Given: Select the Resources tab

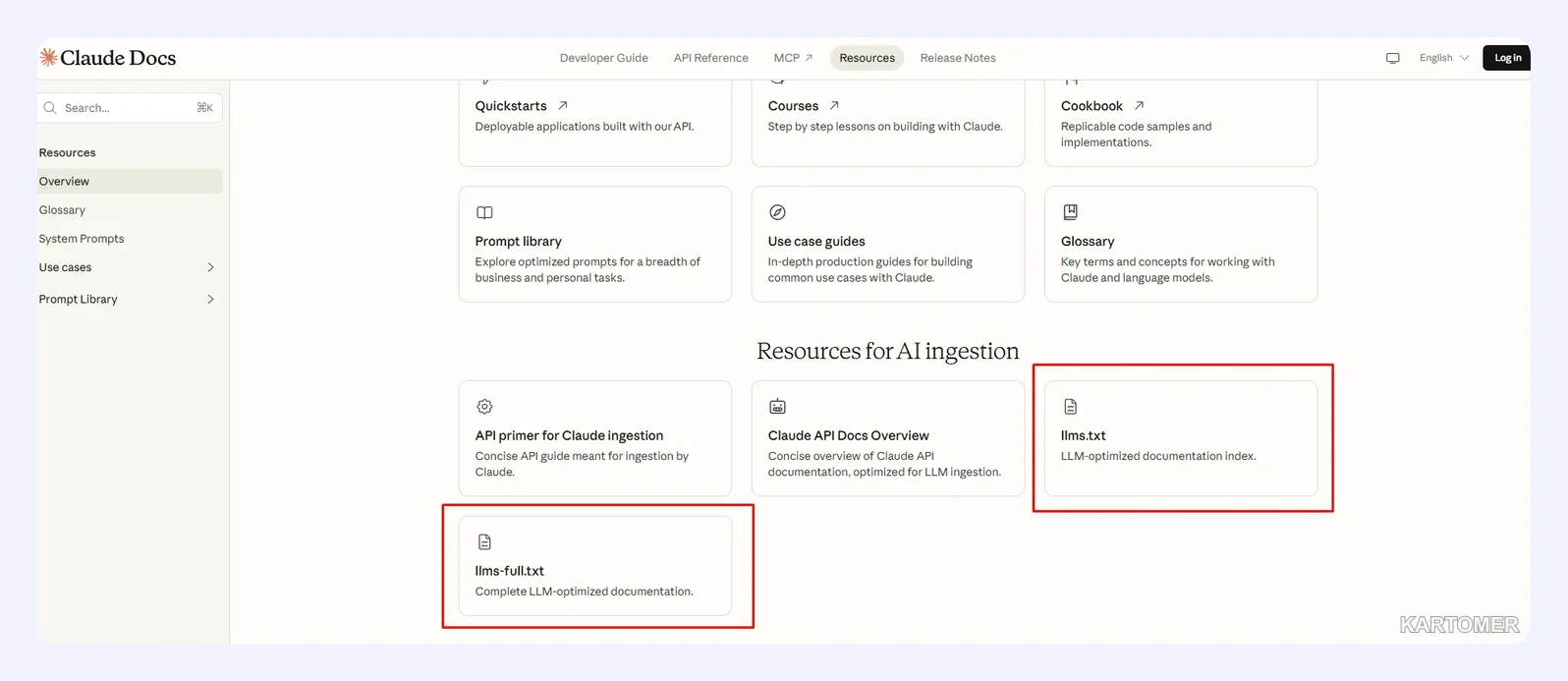Looking at the screenshot, I should tap(868, 58).
